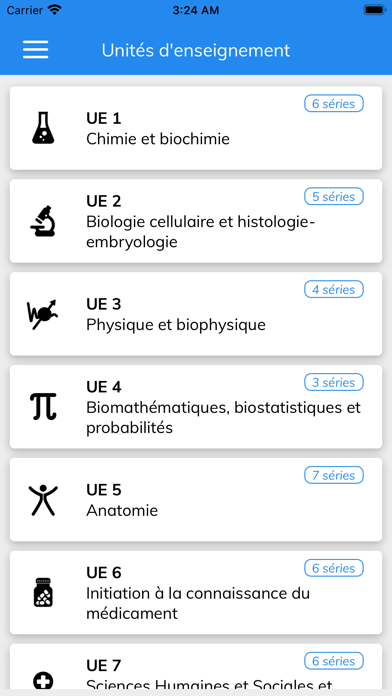Click the Unités d'enseignement header title
The image size is (392, 696).
coord(196,51)
